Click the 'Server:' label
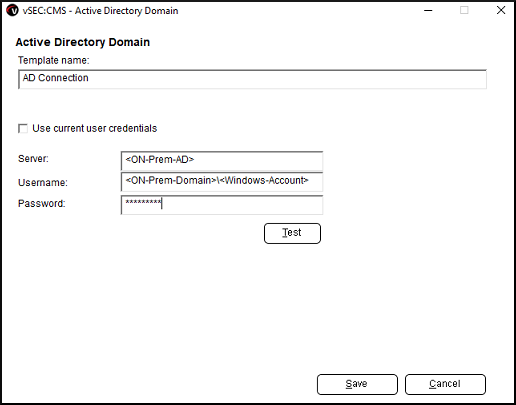 (33, 159)
